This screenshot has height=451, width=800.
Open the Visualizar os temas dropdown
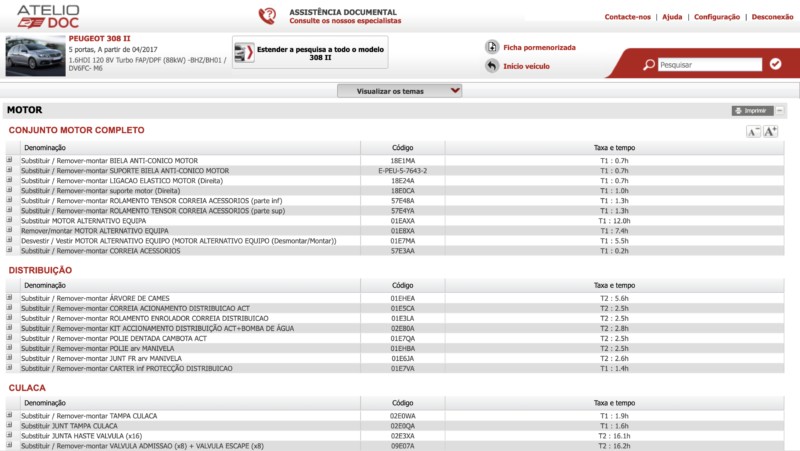click(399, 91)
